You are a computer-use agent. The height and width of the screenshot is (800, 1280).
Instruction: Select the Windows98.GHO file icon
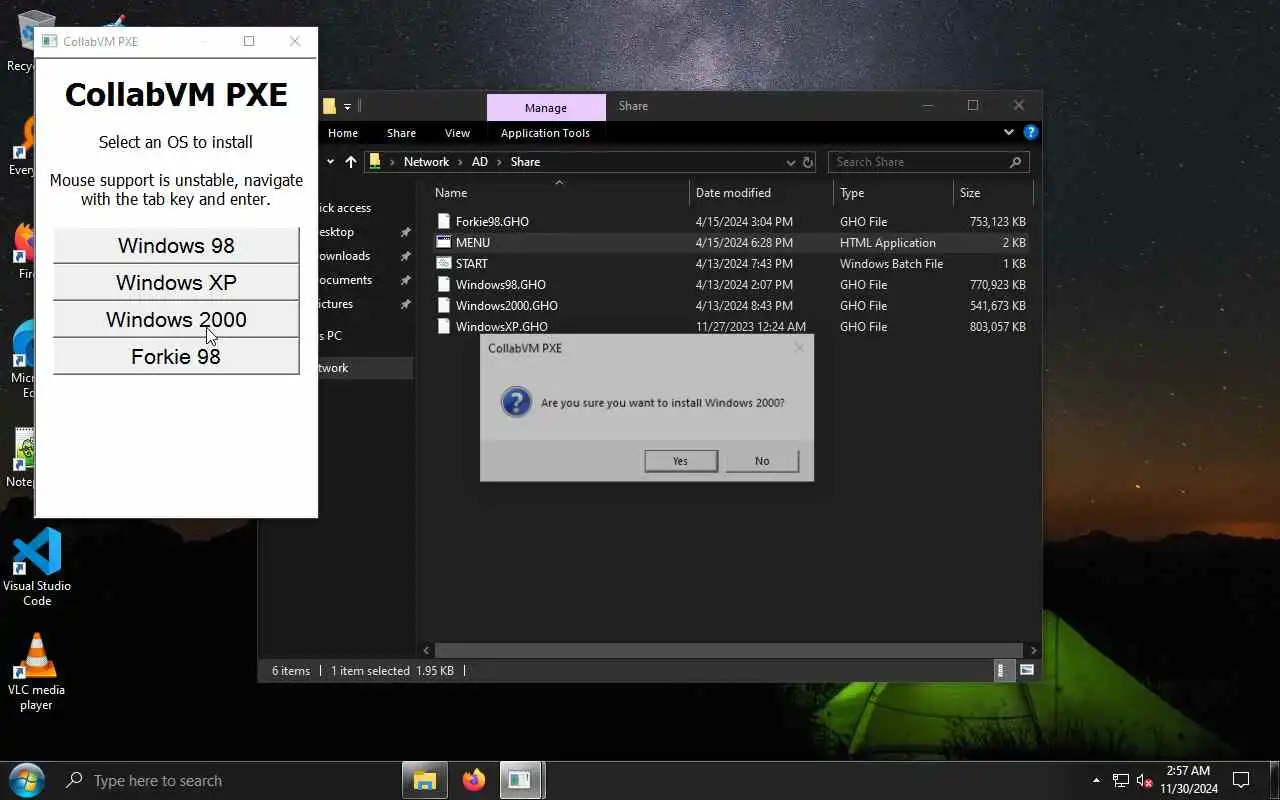click(x=444, y=285)
